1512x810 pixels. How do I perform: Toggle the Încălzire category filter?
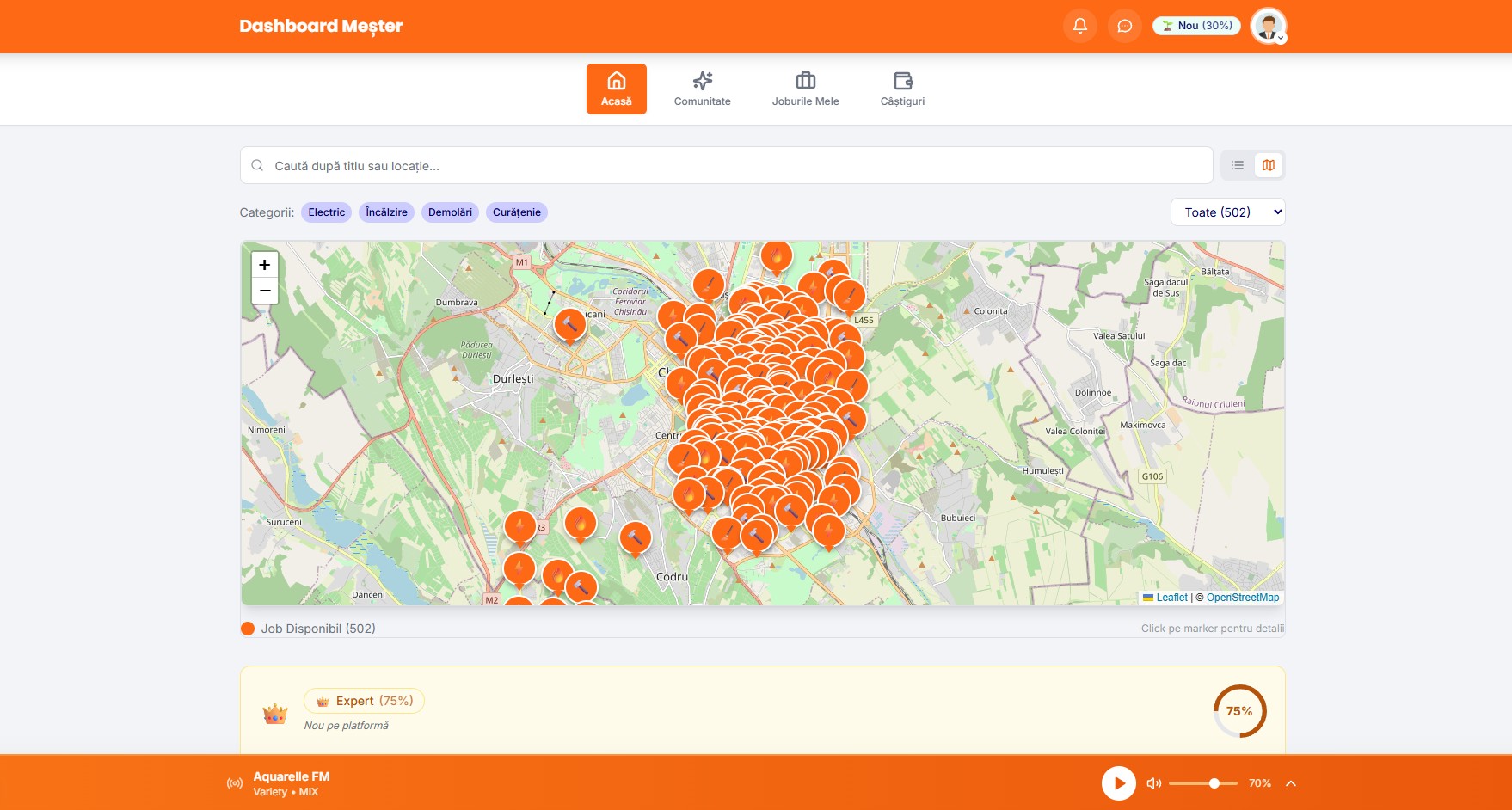click(x=386, y=212)
